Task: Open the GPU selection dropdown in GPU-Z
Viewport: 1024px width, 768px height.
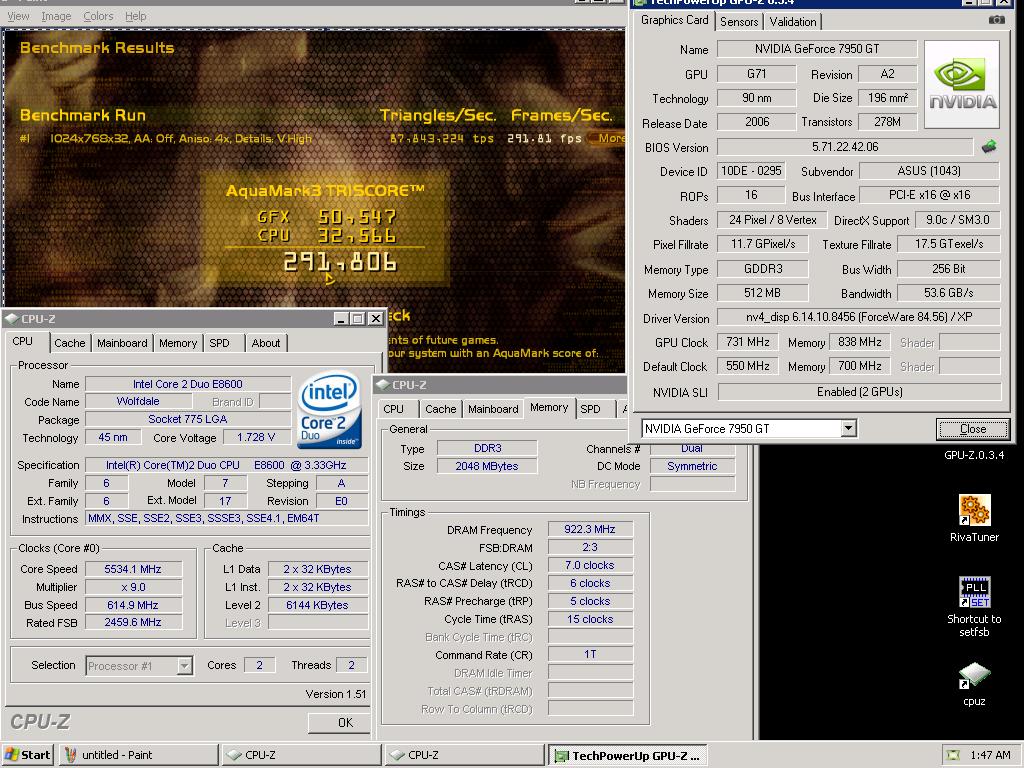Action: 848,428
